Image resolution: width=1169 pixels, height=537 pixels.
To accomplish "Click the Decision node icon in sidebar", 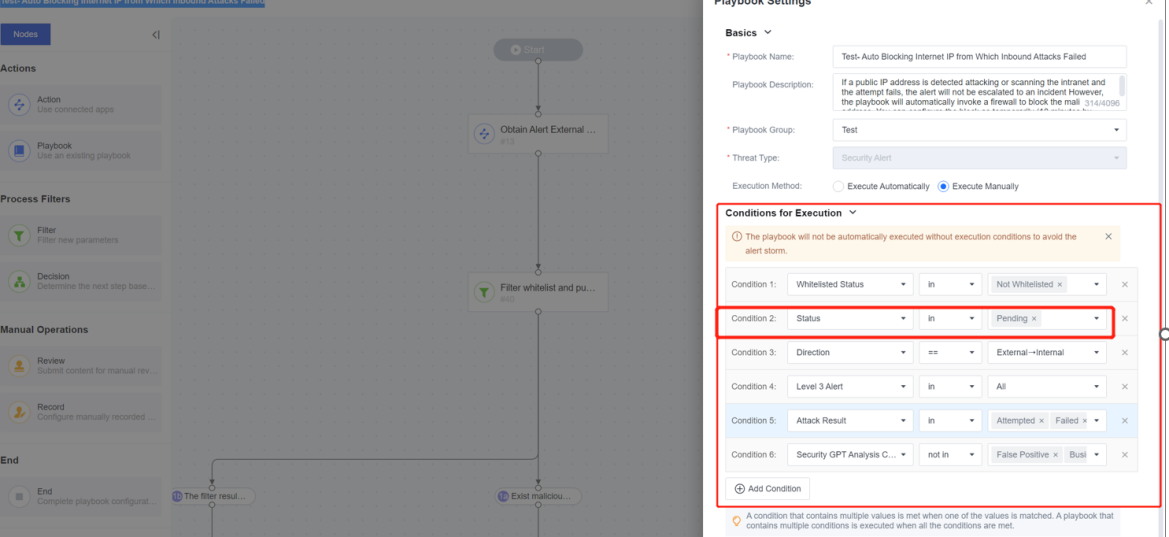I will click(x=19, y=281).
